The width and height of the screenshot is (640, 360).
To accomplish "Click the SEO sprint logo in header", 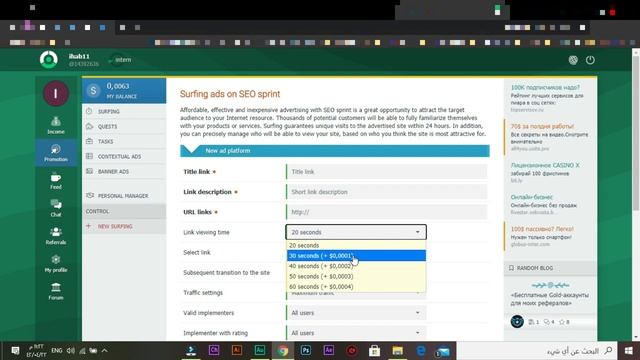I will tap(49, 60).
